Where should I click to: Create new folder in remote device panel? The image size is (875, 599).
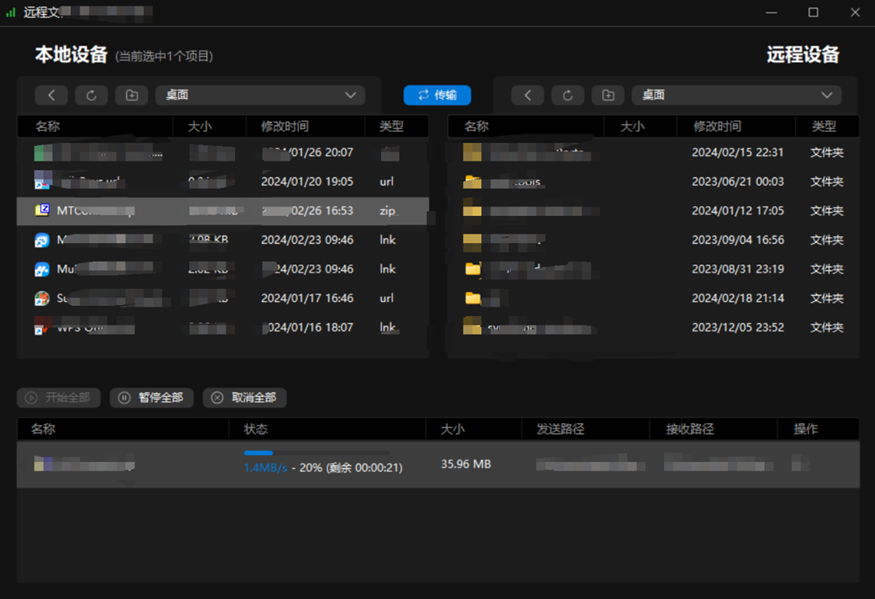[608, 95]
